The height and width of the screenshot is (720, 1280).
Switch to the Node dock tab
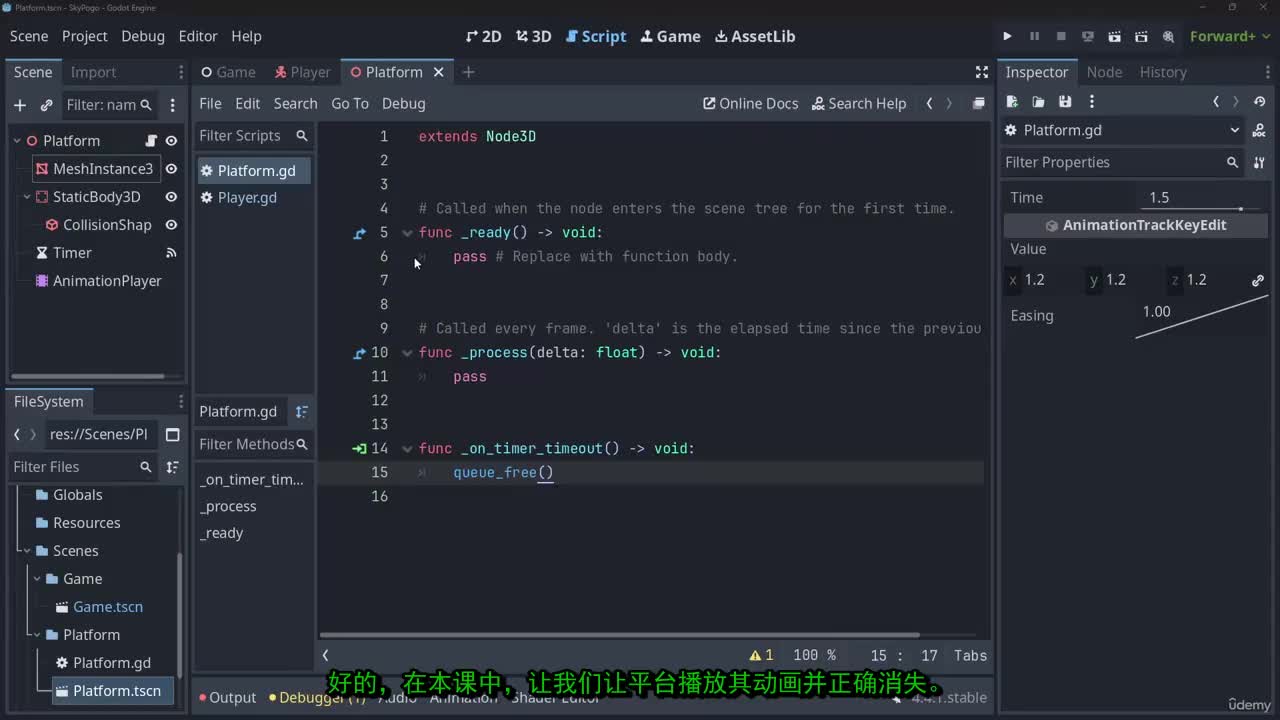point(1104,72)
